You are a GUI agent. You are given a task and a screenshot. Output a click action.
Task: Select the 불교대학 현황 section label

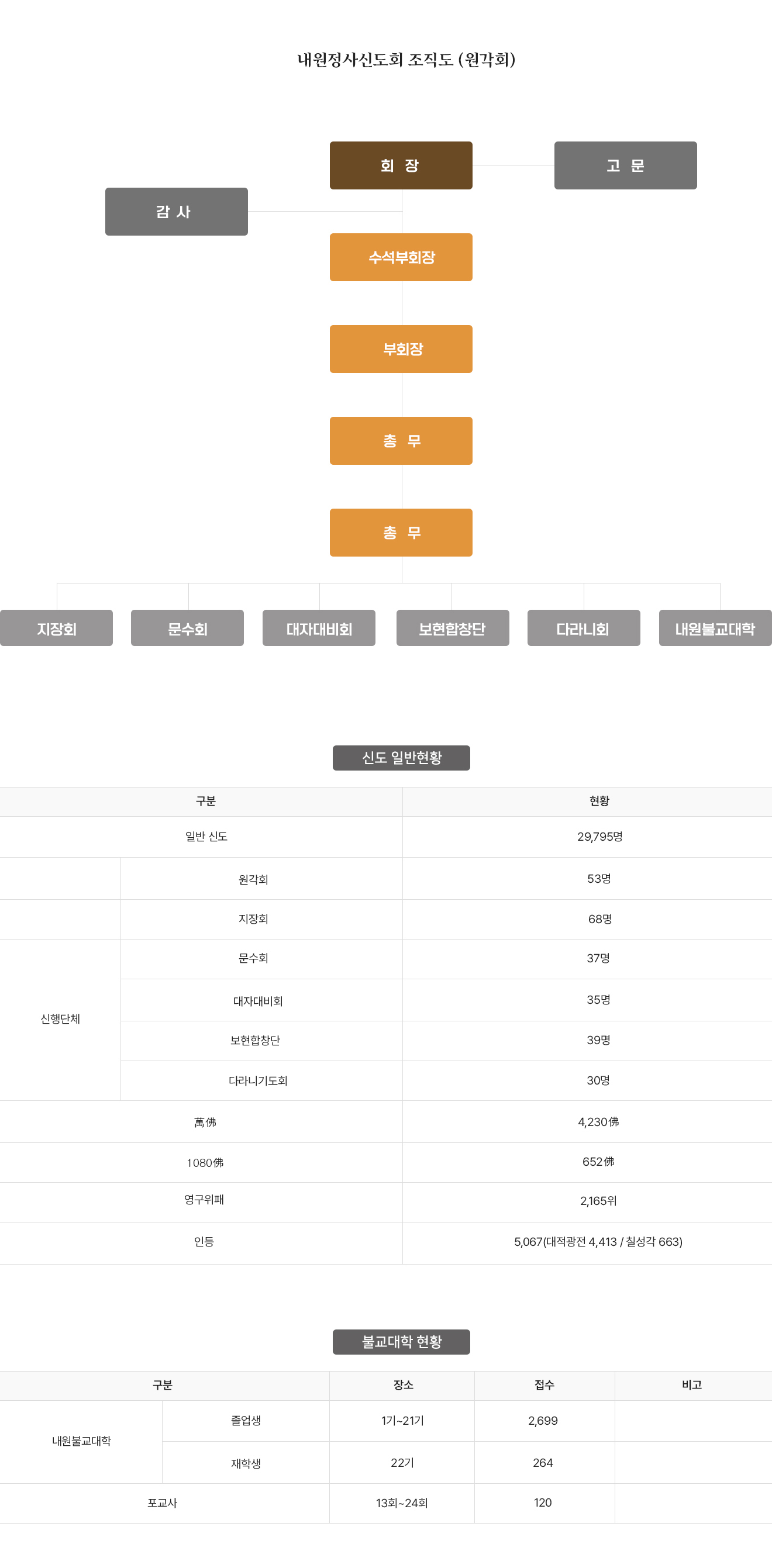401,1342
